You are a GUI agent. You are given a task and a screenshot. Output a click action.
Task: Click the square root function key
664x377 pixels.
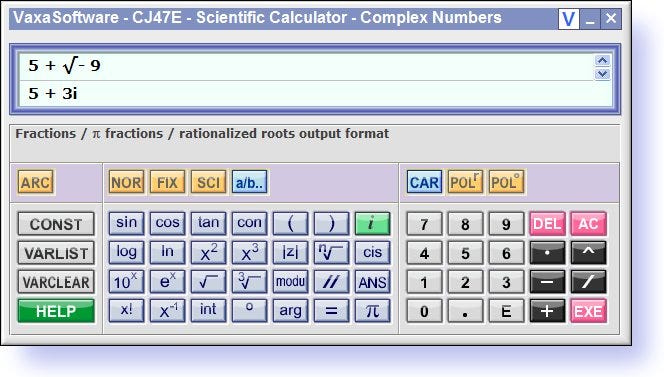pos(208,282)
